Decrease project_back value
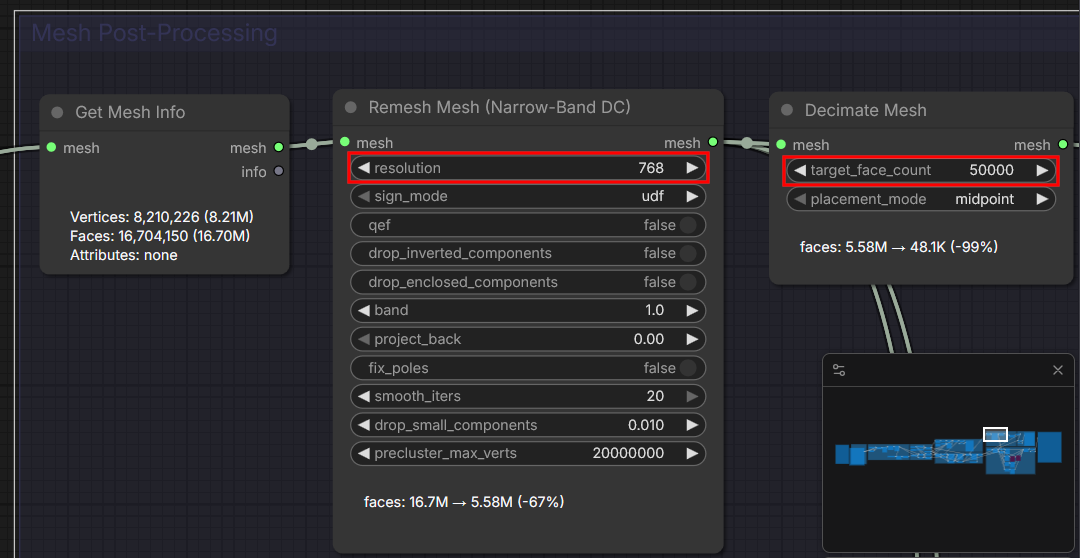This screenshot has width=1080, height=558. tap(364, 339)
